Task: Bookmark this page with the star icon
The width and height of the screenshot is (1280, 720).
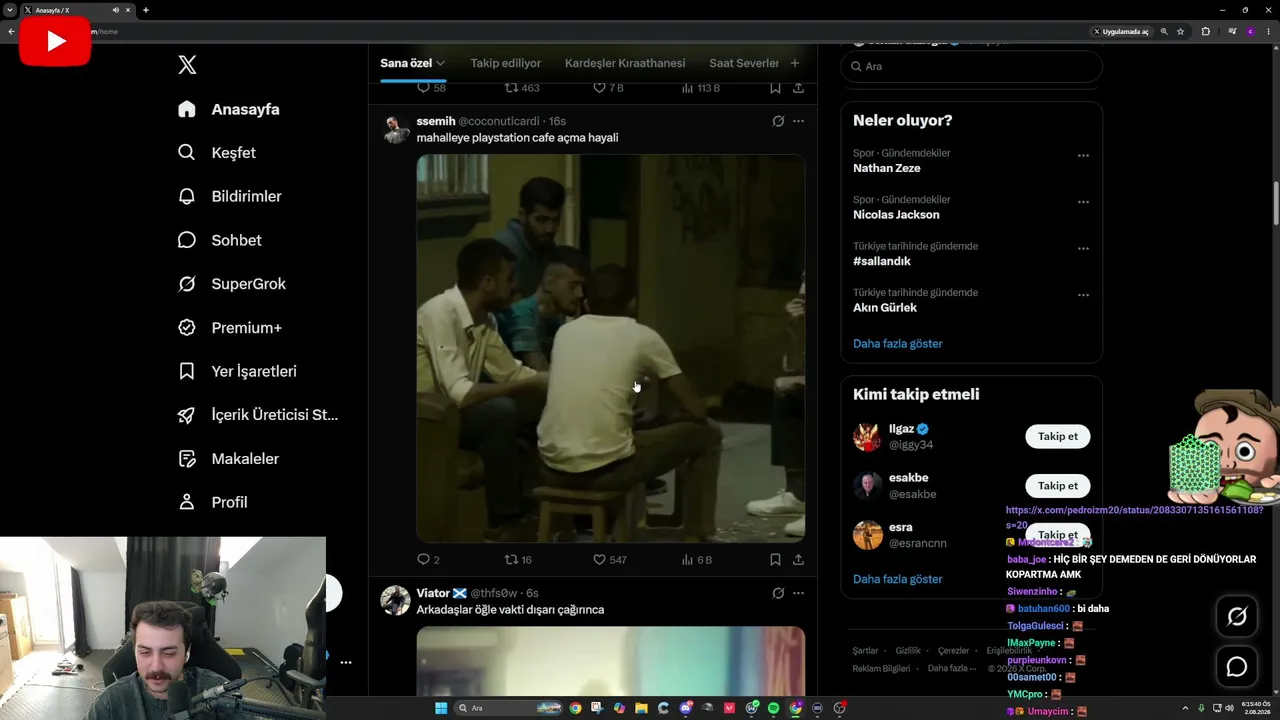Action: [1180, 31]
